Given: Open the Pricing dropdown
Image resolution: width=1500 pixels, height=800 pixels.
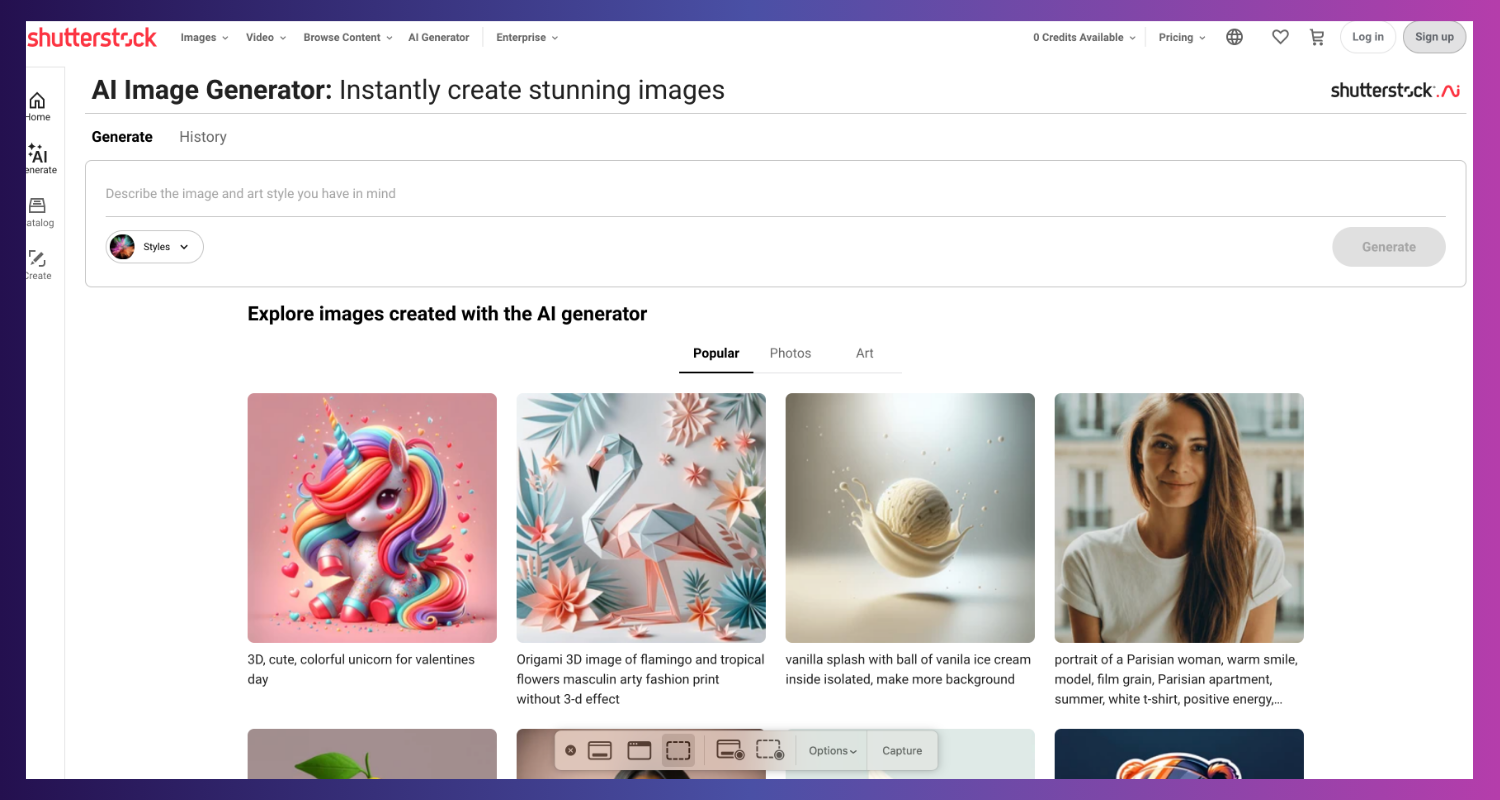Looking at the screenshot, I should [1182, 38].
